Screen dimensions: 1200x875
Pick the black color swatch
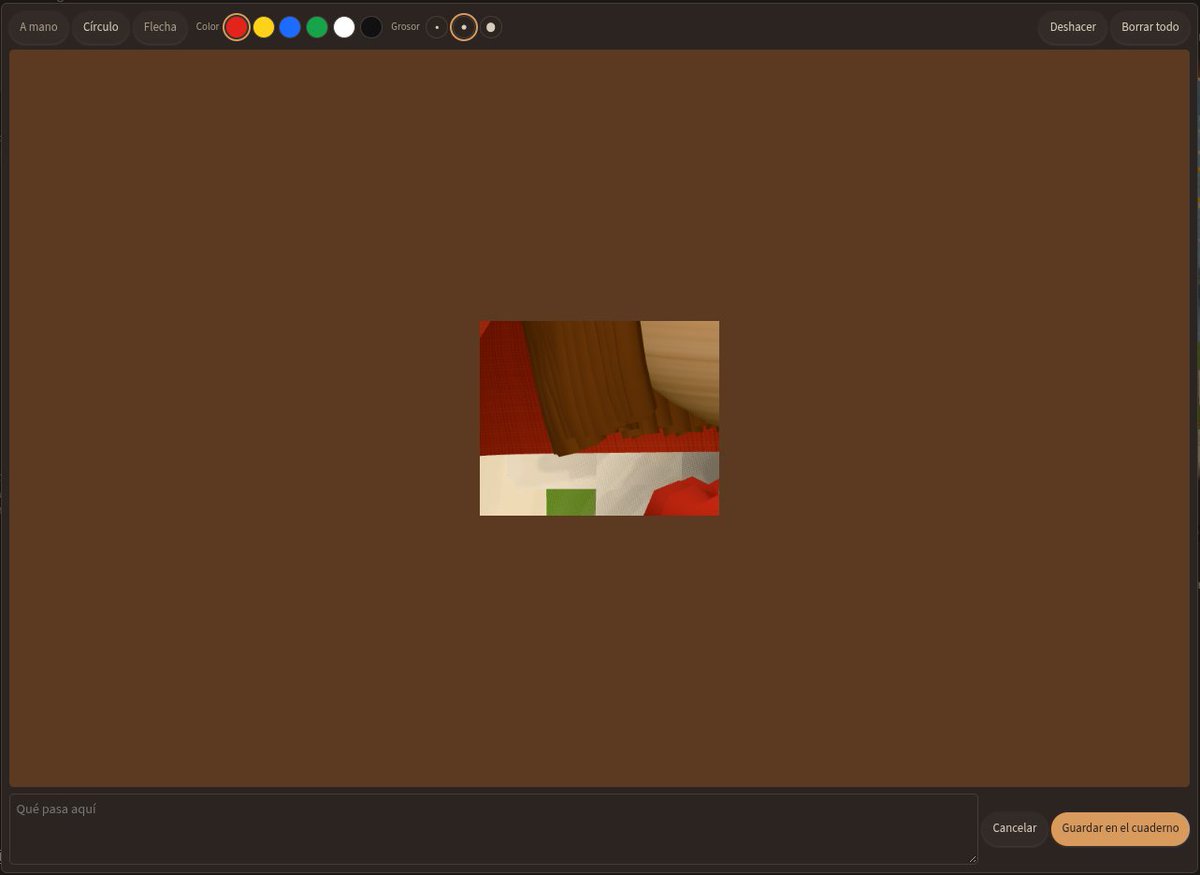[371, 27]
